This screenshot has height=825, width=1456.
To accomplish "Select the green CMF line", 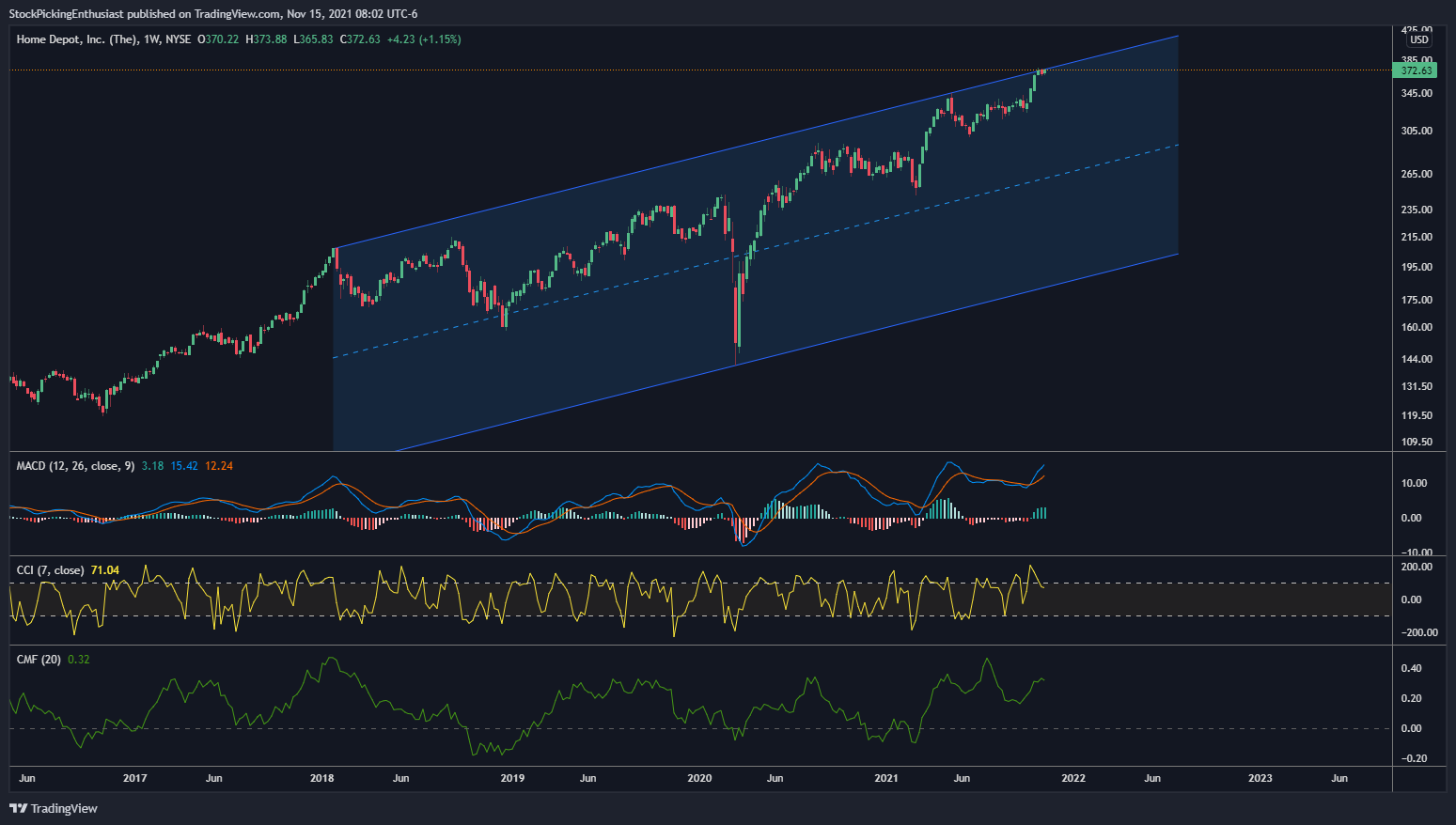I will (526, 707).
